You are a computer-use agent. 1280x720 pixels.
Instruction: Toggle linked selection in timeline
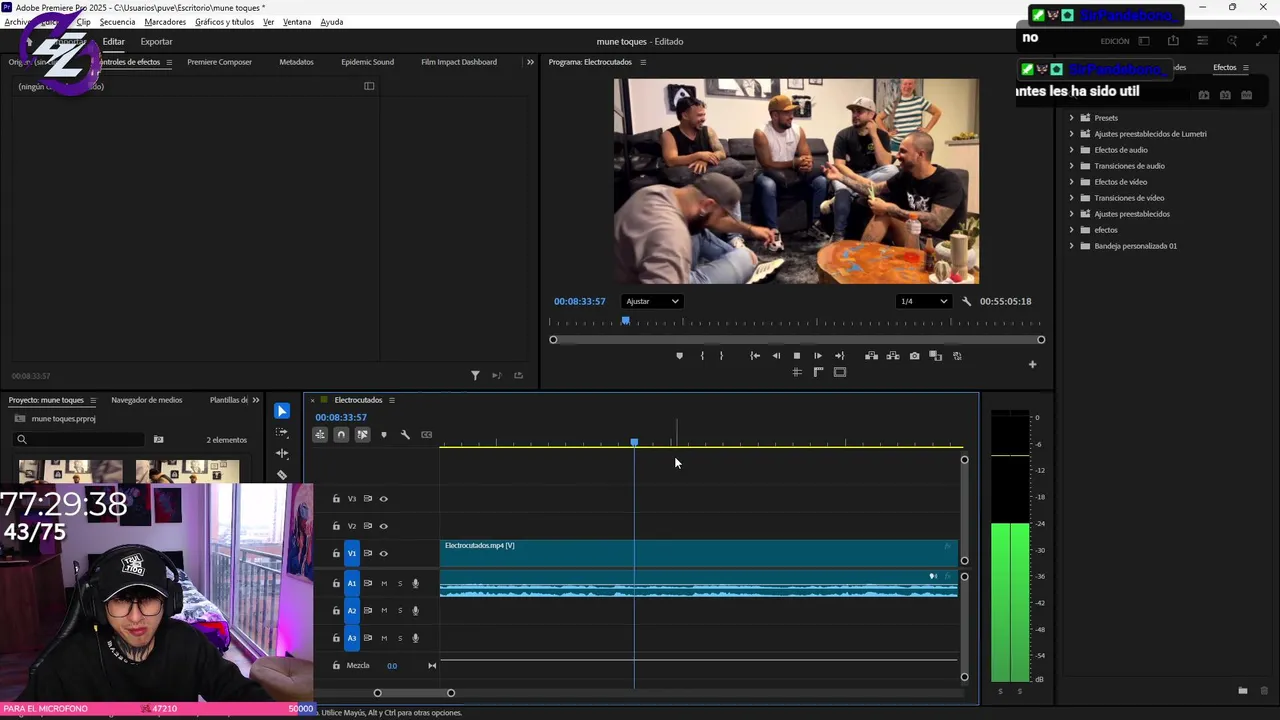pos(362,435)
